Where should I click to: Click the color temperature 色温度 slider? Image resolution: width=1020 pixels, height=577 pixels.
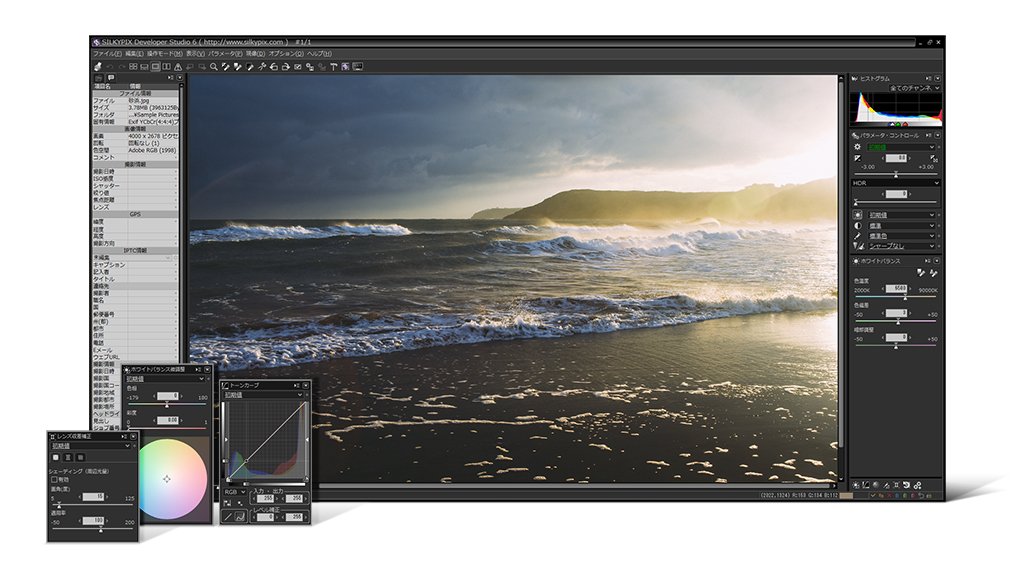(x=896, y=297)
